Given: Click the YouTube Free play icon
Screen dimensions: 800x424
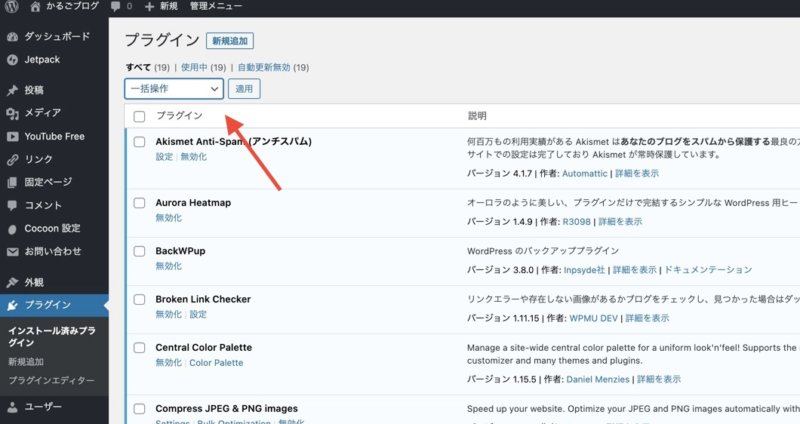Looking at the screenshot, I should click(x=13, y=137).
